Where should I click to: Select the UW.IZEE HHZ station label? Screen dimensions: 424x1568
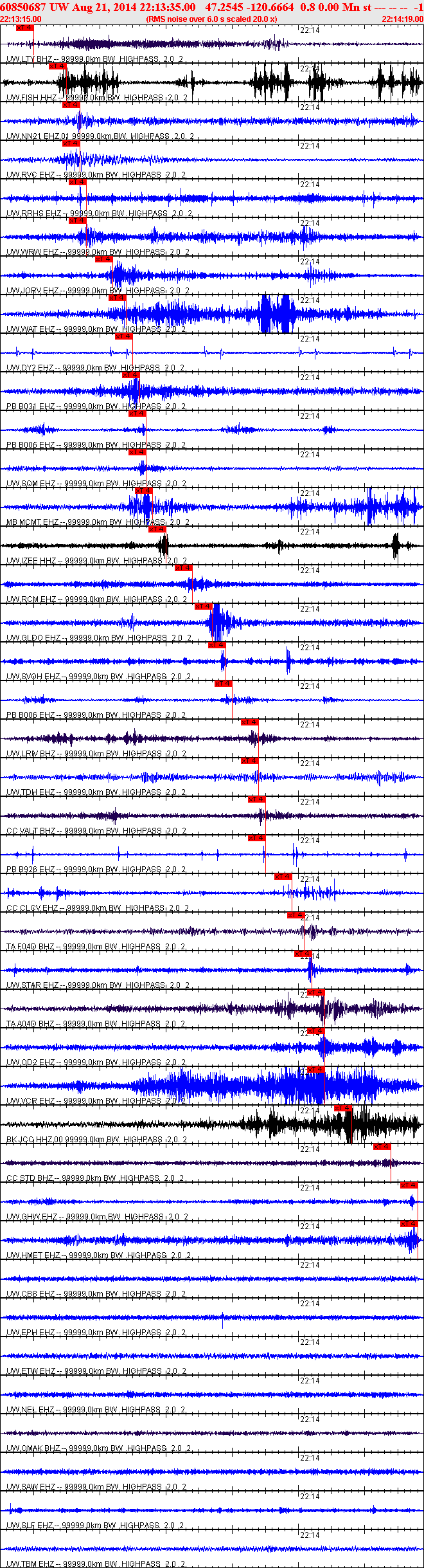[97, 561]
